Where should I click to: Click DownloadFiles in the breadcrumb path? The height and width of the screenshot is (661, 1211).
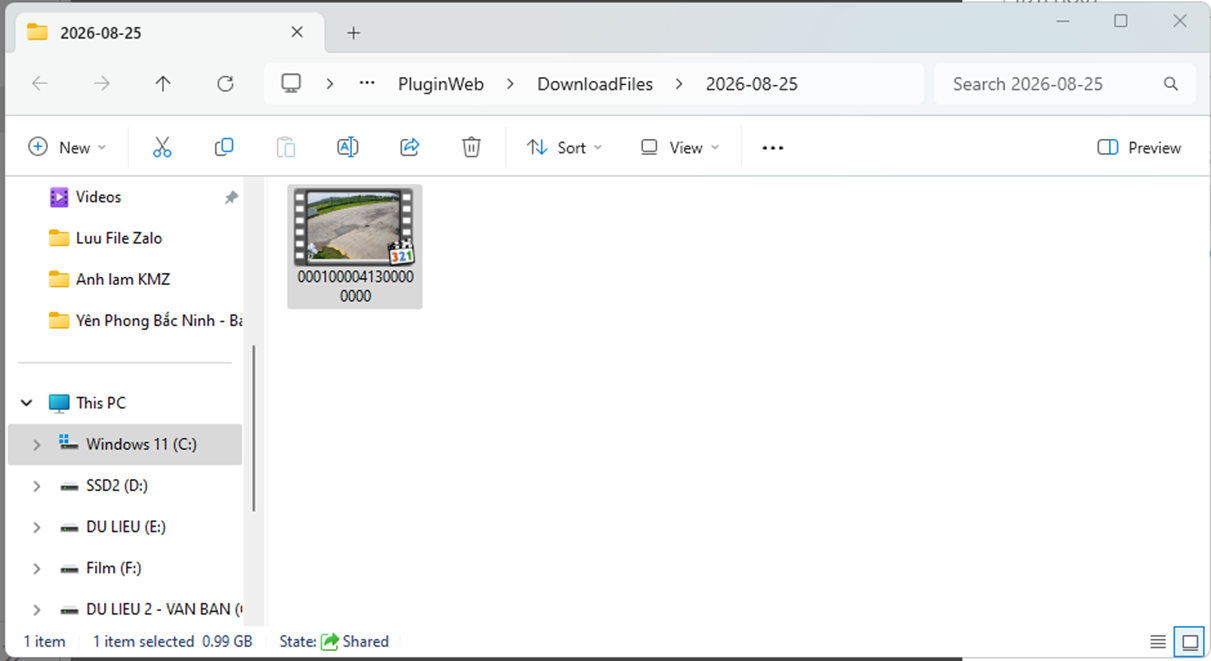pos(595,84)
